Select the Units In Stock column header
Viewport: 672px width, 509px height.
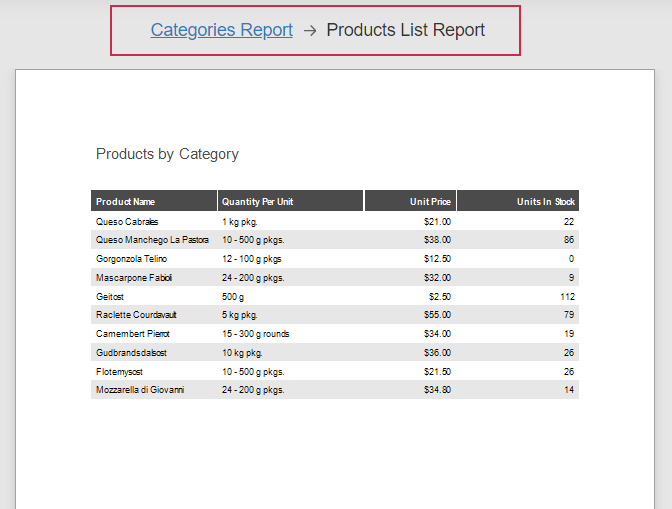pos(546,202)
